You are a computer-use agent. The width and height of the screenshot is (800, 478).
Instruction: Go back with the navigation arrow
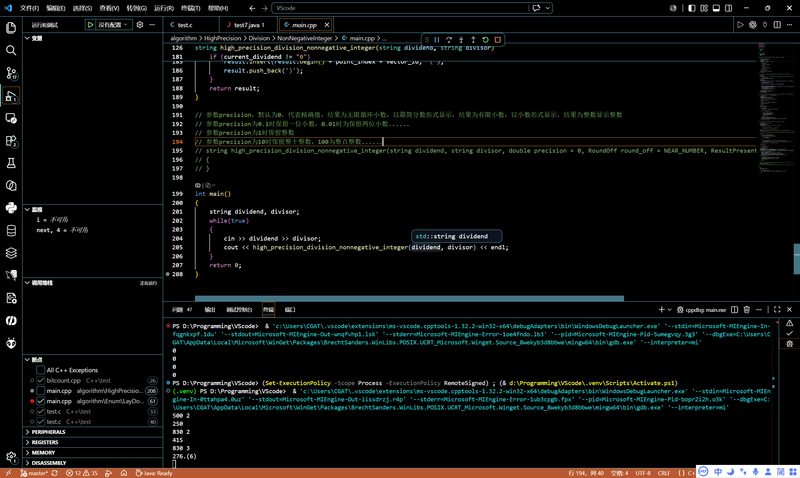tap(253, 8)
